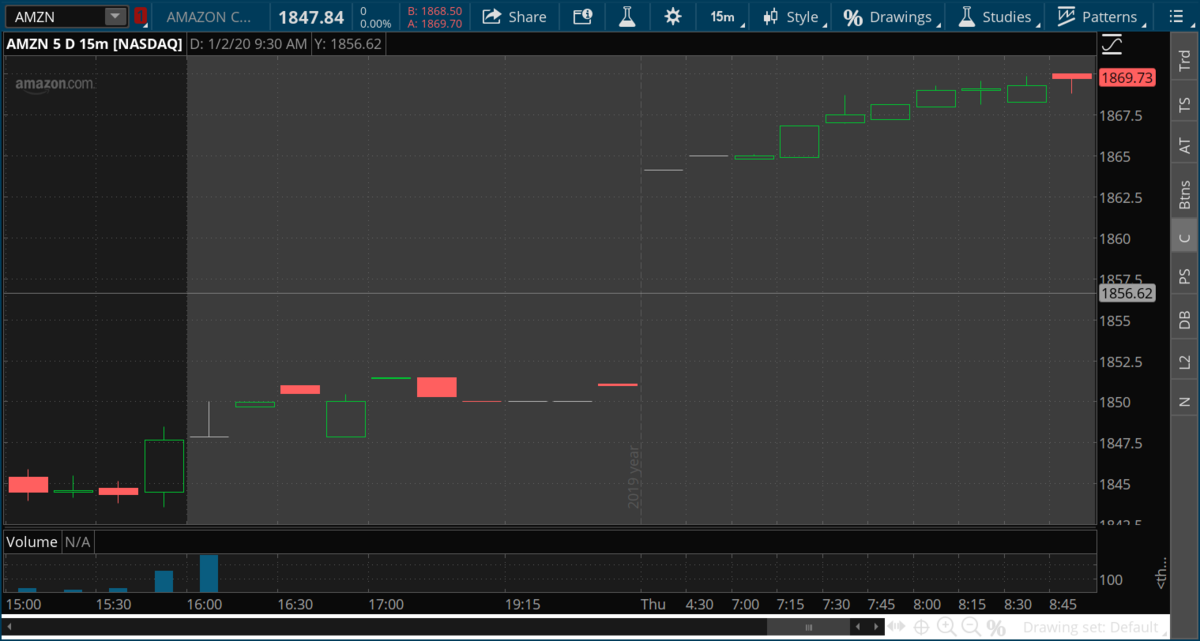The width and height of the screenshot is (1200, 641).
Task: Open the quote details icon next to Share
Action: 582,17
